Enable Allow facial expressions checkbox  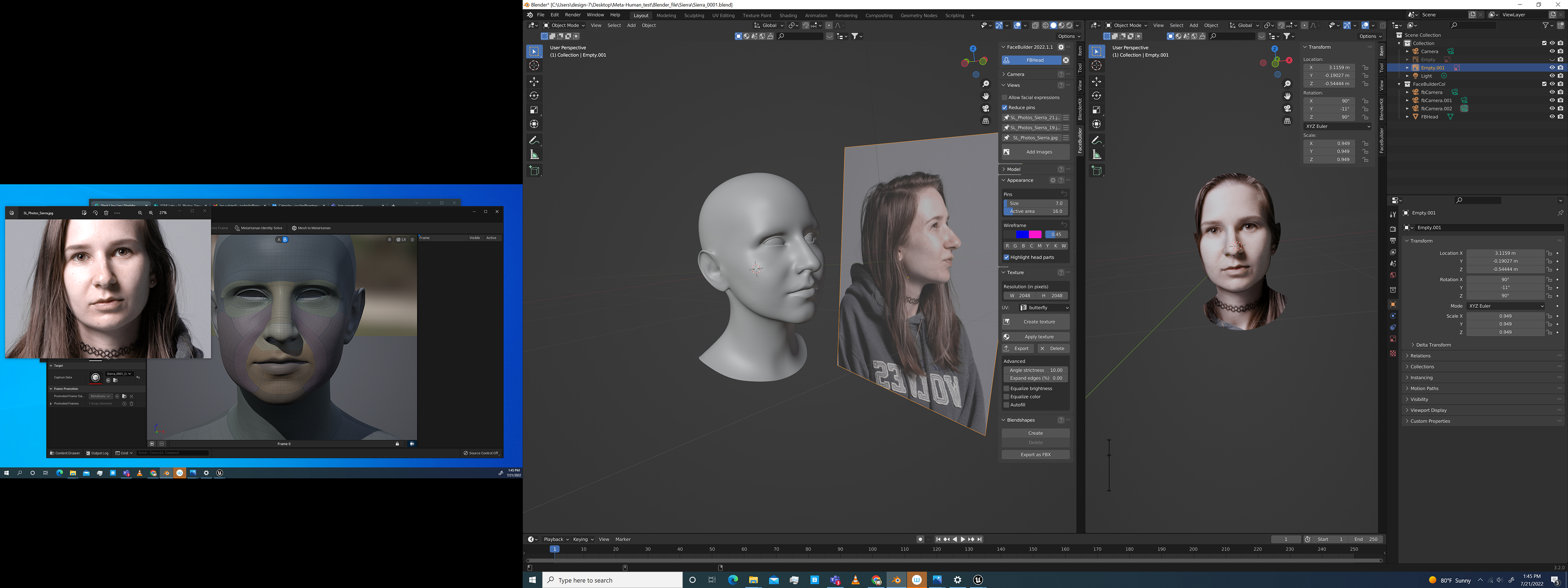pos(1005,98)
